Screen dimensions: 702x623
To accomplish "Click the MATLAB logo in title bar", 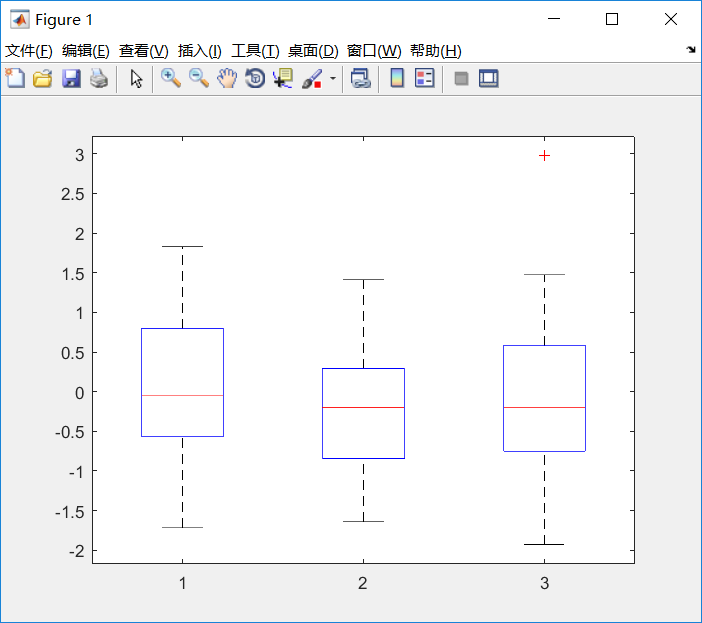I will click(20, 19).
